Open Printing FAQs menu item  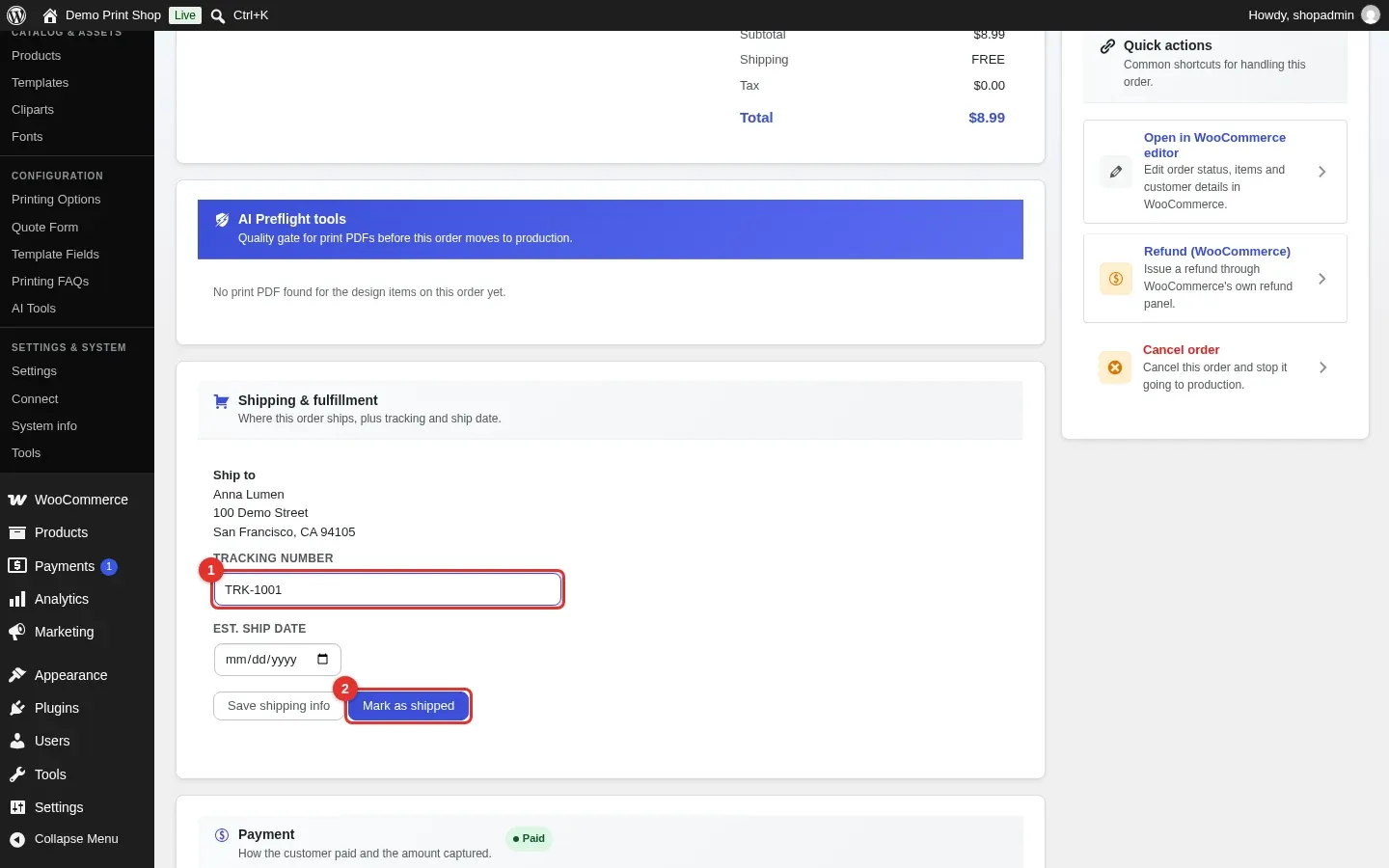[50, 282]
